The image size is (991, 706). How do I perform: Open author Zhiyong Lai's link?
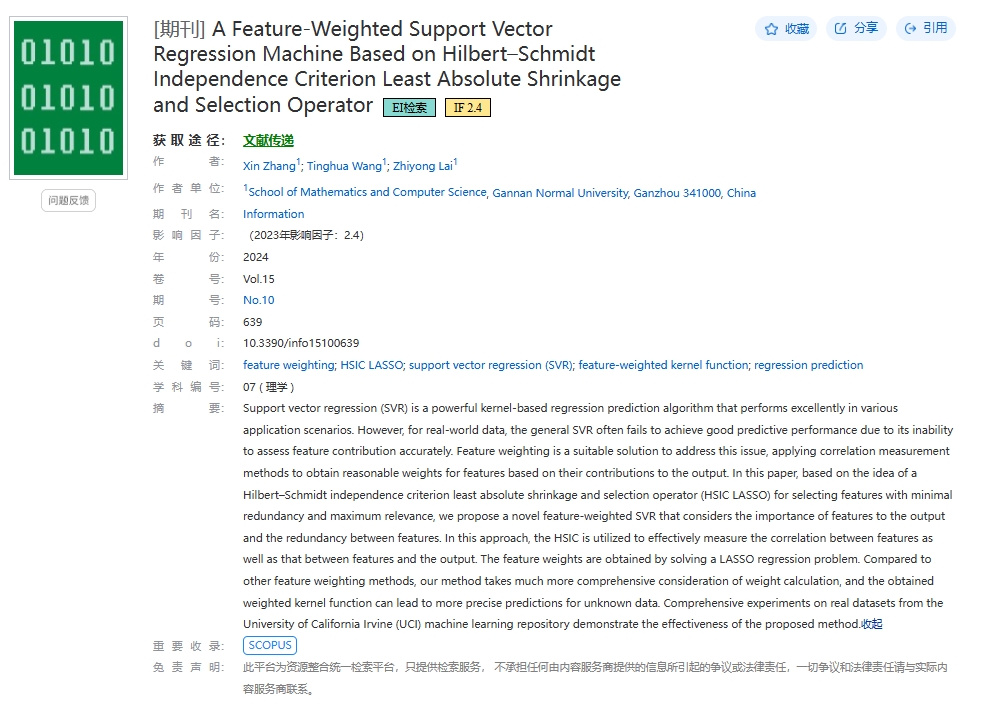(423, 166)
